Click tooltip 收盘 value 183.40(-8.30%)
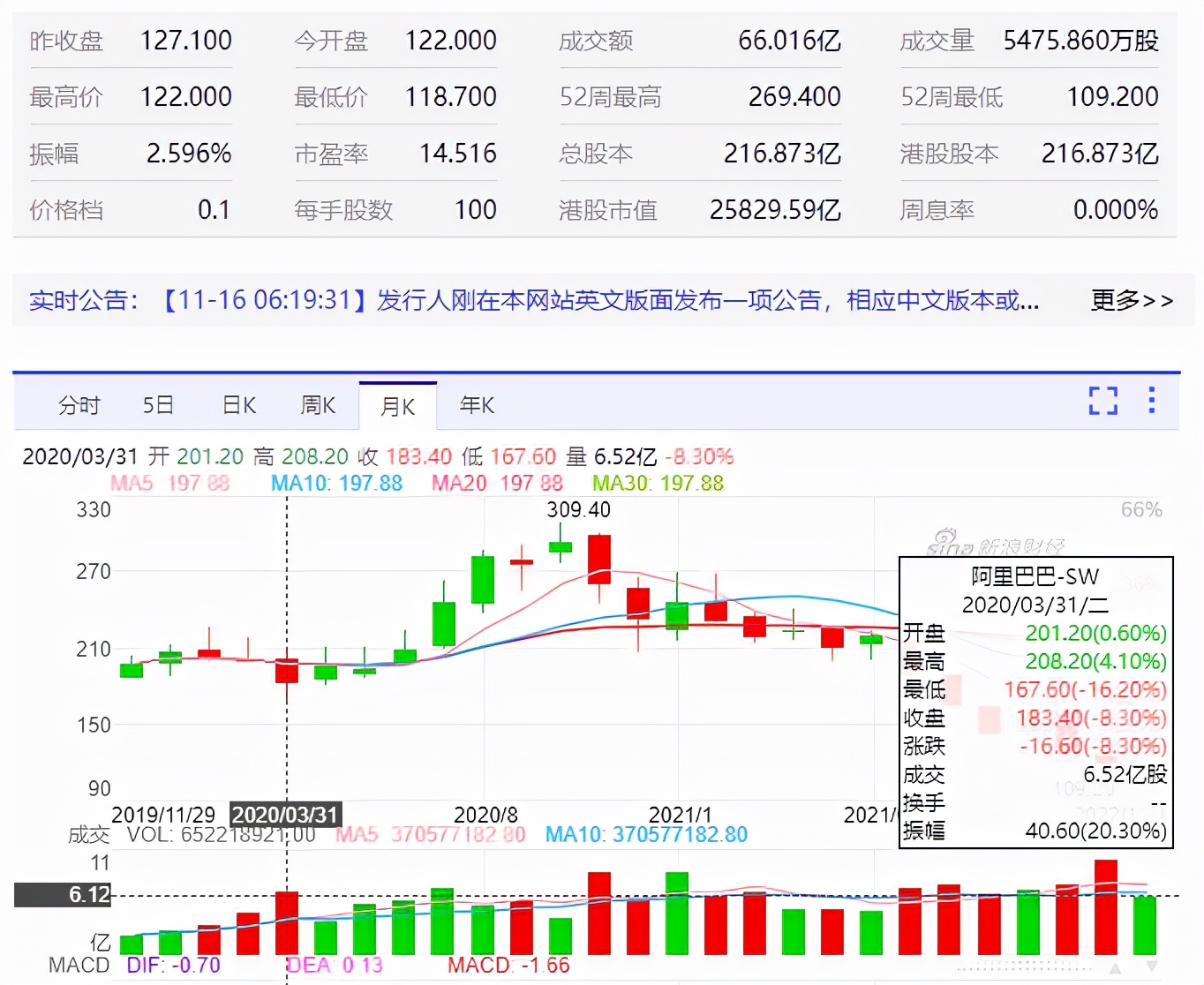The image size is (1204, 985). click(1091, 718)
